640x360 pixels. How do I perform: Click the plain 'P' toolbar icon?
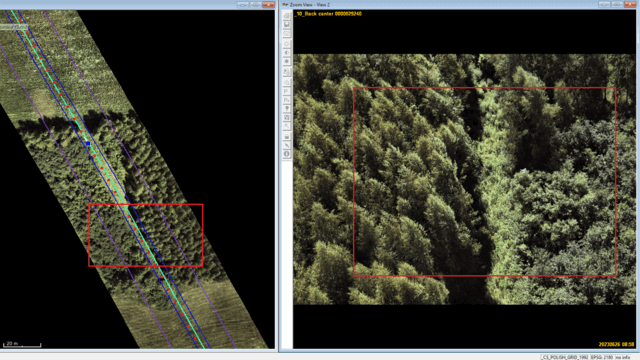[287, 91]
